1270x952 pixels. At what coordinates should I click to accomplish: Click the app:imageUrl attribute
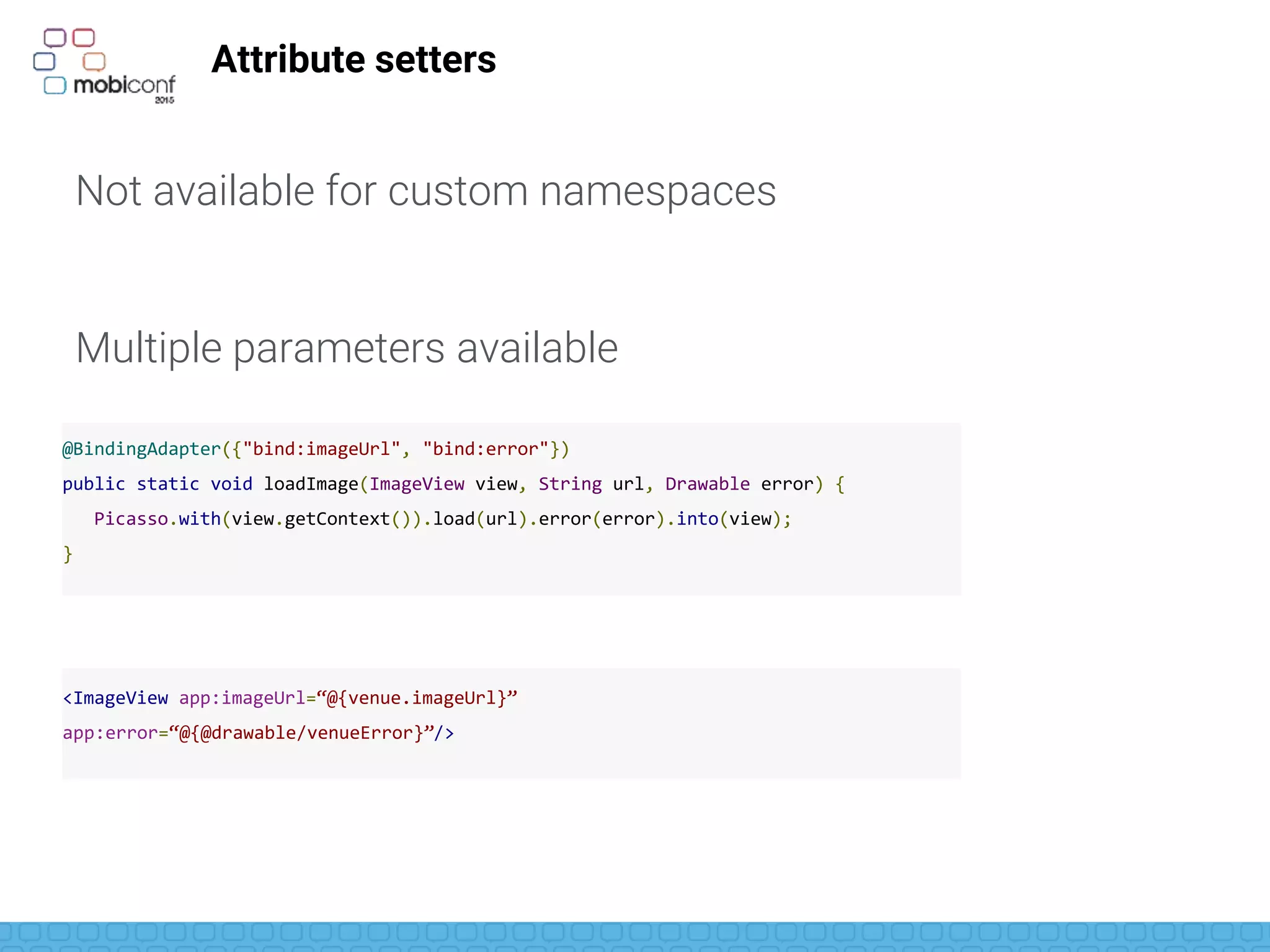point(242,698)
